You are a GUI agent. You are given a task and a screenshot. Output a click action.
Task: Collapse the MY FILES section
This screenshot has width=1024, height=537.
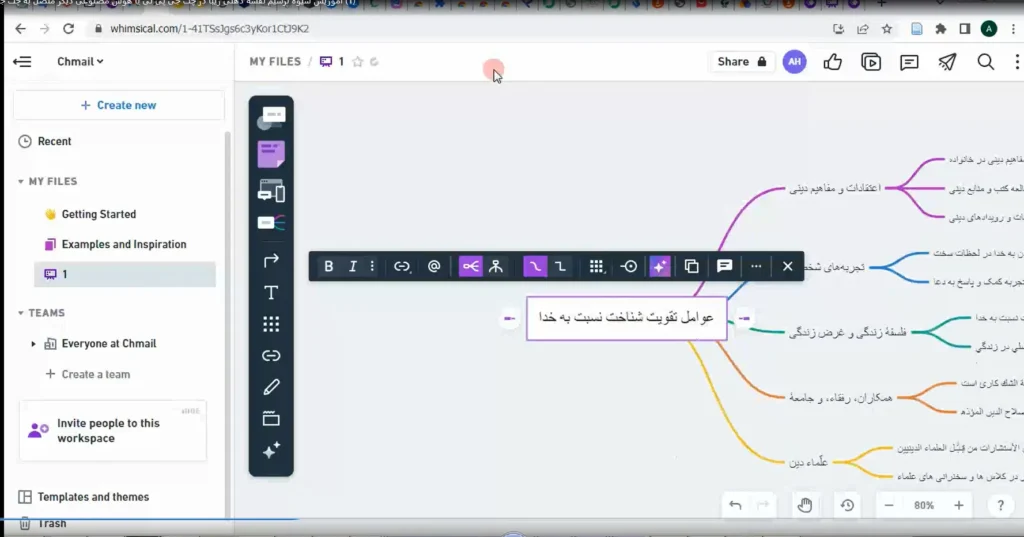21,182
